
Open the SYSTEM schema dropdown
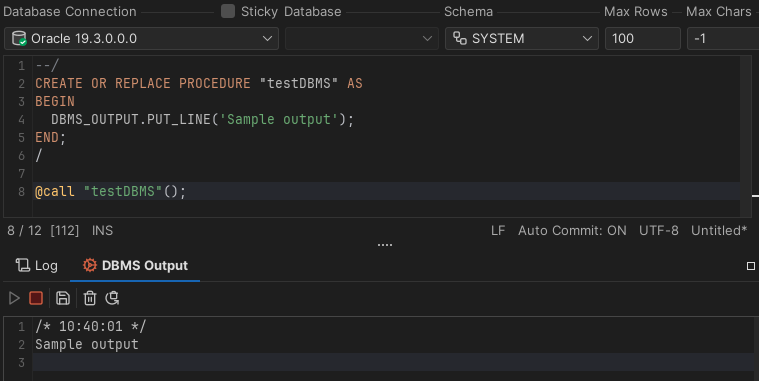coord(522,38)
